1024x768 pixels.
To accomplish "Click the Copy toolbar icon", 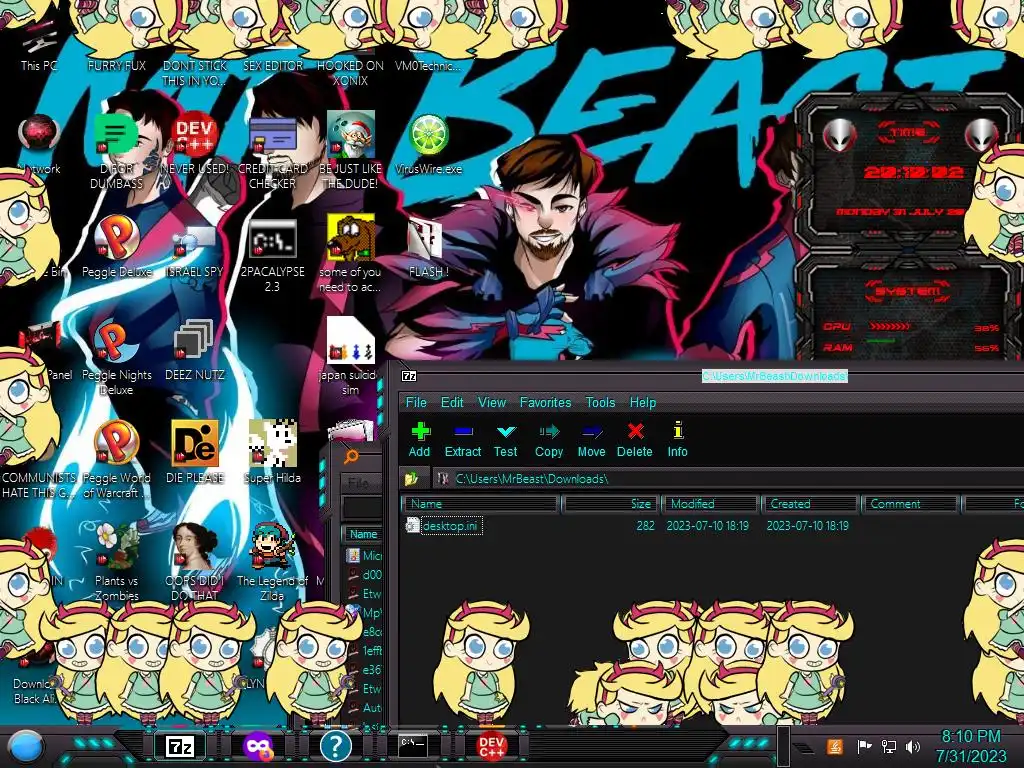I will point(549,440).
